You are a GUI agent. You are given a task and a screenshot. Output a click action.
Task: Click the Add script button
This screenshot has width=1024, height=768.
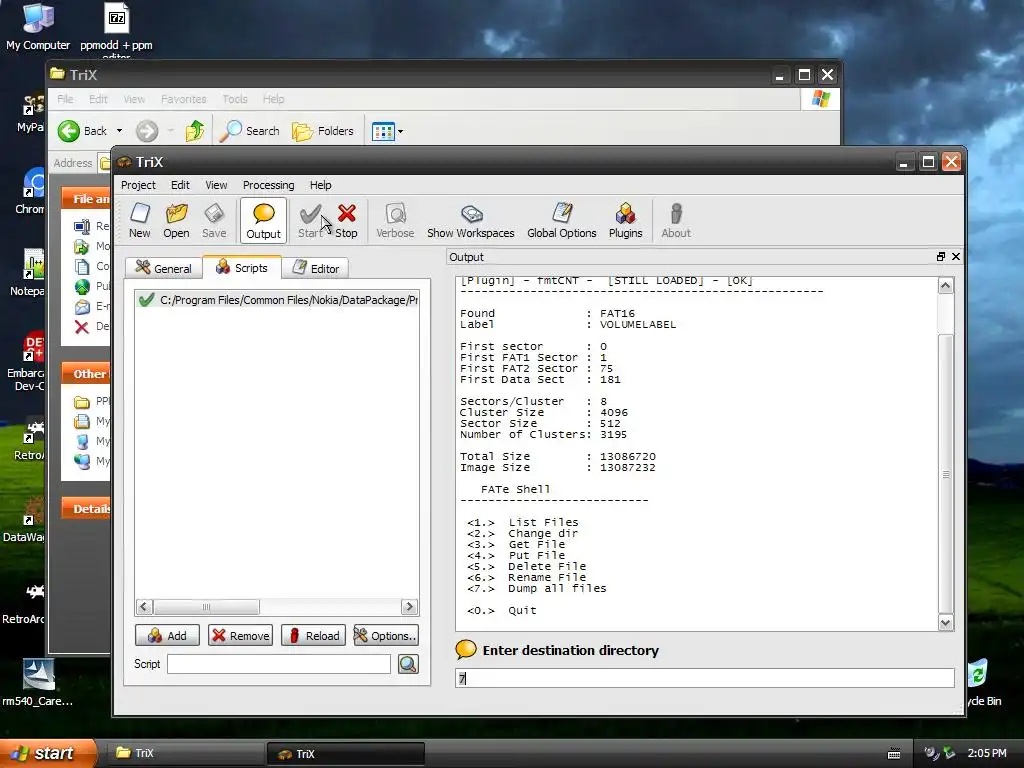coord(167,635)
